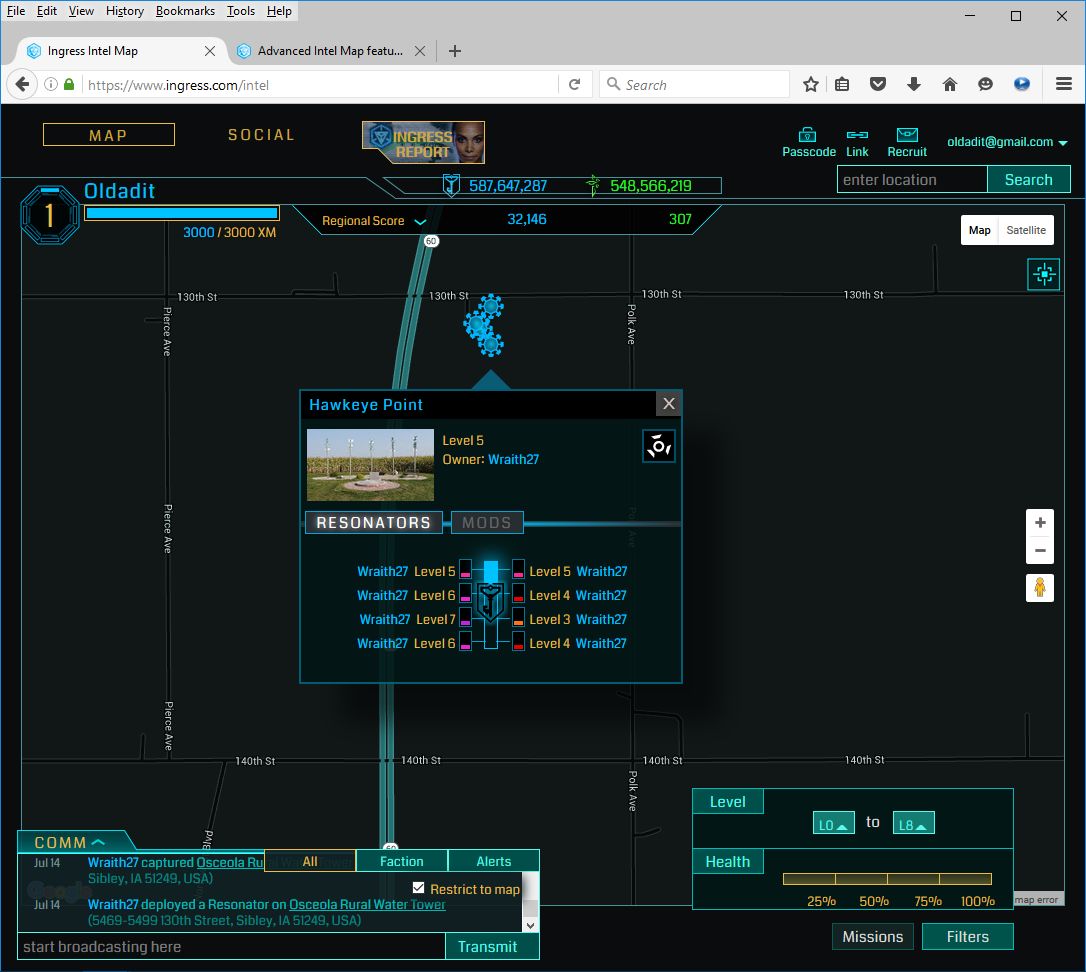This screenshot has width=1086, height=972.
Task: Zoom out the map with minus button
Action: (x=1040, y=550)
